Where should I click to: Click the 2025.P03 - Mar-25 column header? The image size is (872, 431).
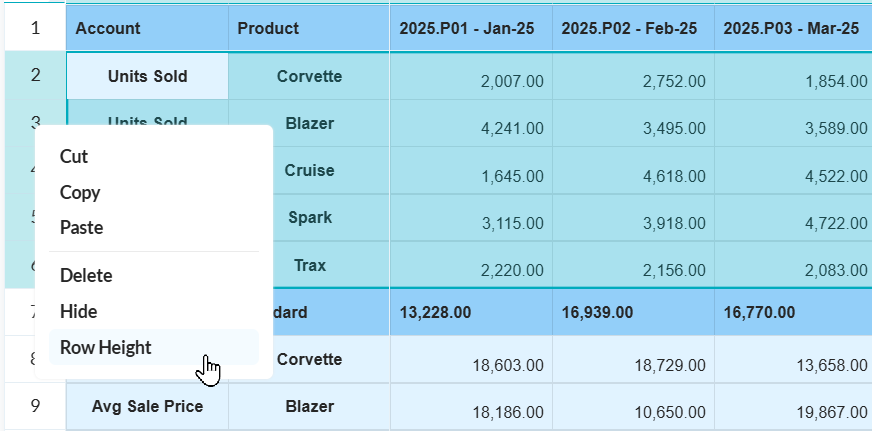coord(792,28)
